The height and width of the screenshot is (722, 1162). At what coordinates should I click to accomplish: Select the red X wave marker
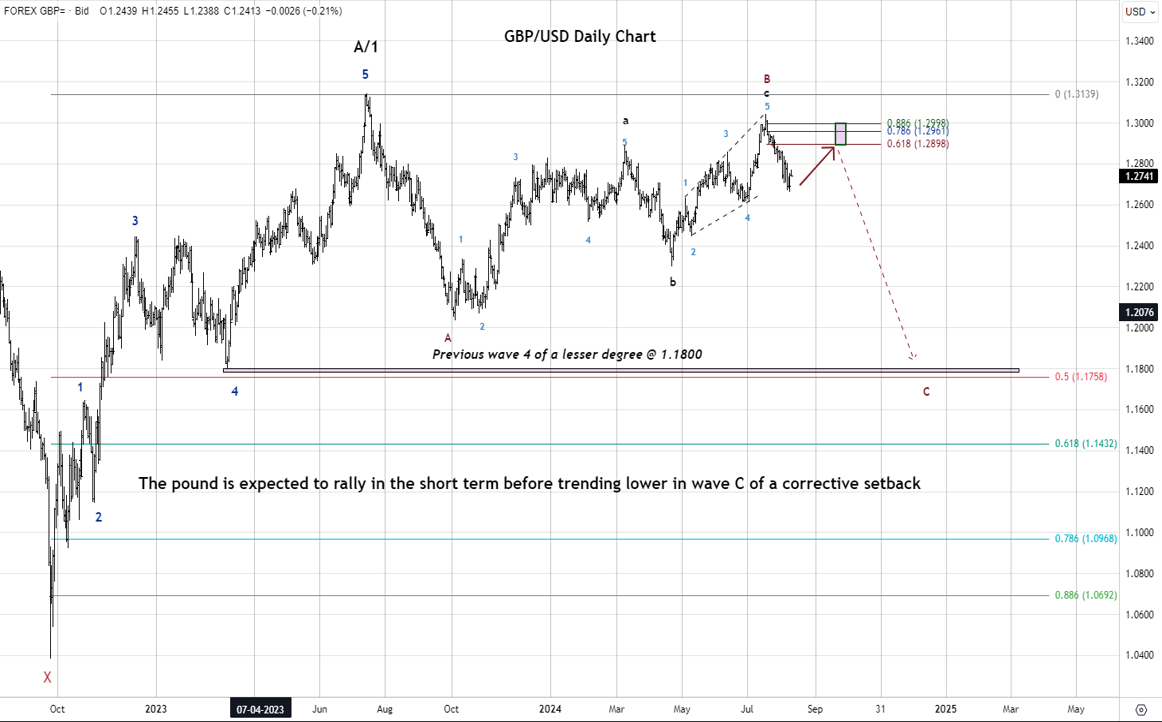click(47, 677)
